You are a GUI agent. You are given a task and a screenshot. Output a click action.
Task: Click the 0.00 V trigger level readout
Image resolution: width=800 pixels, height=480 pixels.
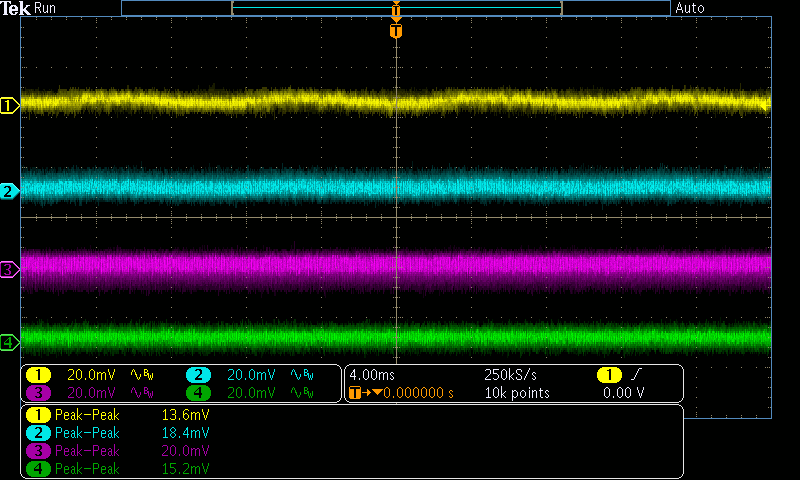tap(625, 393)
